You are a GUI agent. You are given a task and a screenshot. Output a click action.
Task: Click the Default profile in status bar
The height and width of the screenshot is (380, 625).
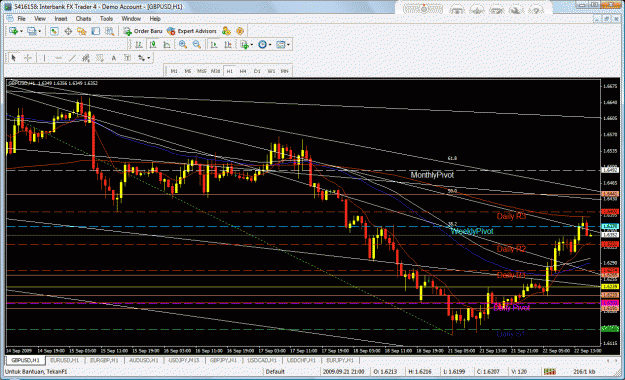click(x=275, y=372)
